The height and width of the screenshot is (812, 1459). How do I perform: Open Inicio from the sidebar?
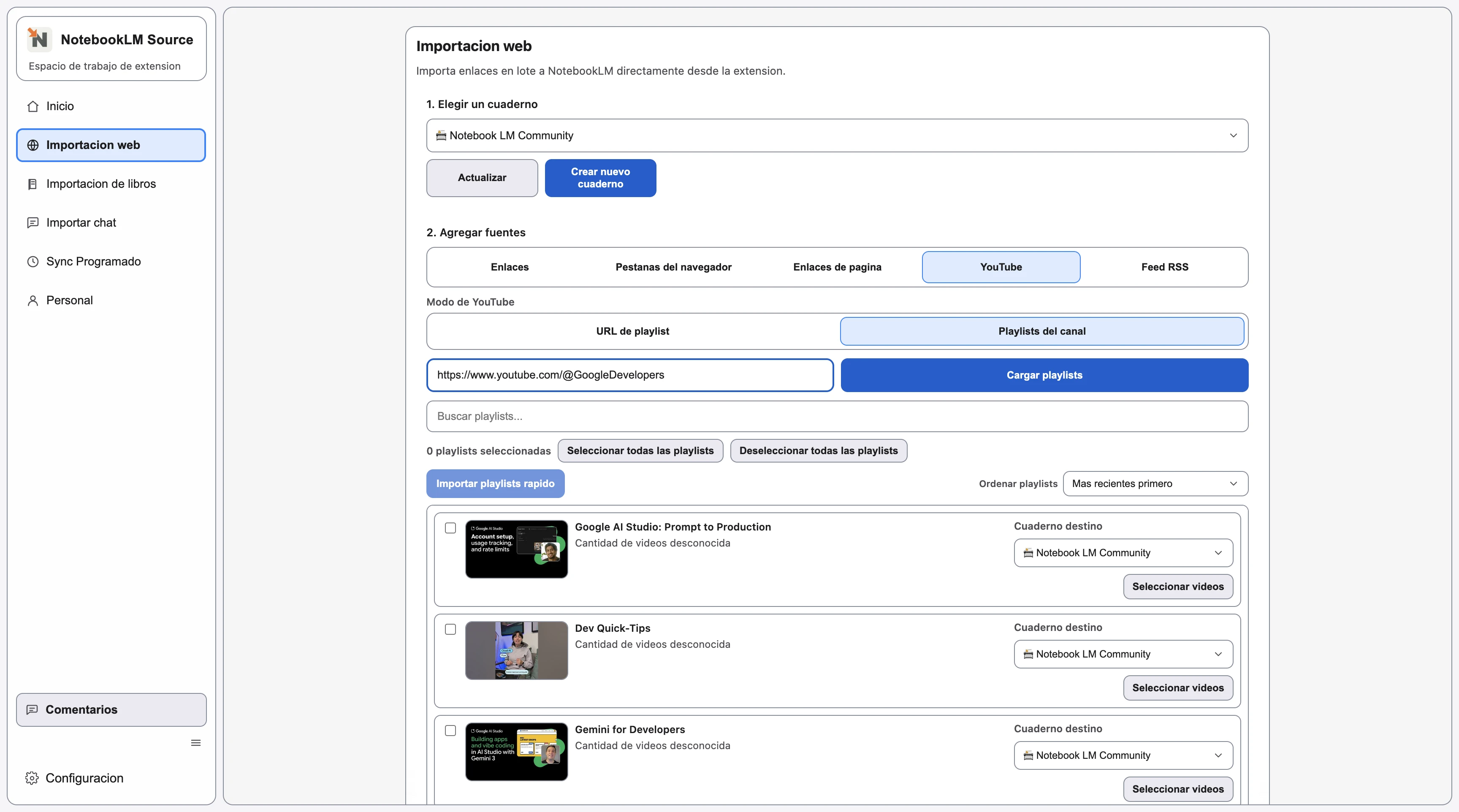pos(60,106)
